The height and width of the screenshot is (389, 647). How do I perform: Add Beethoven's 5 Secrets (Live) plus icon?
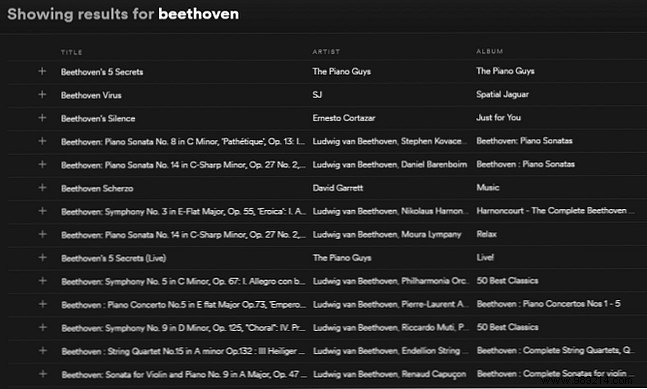(x=42, y=258)
